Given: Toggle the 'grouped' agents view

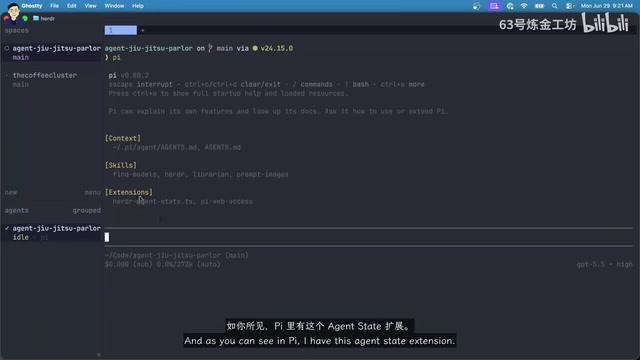Looking at the screenshot, I should tap(87, 211).
